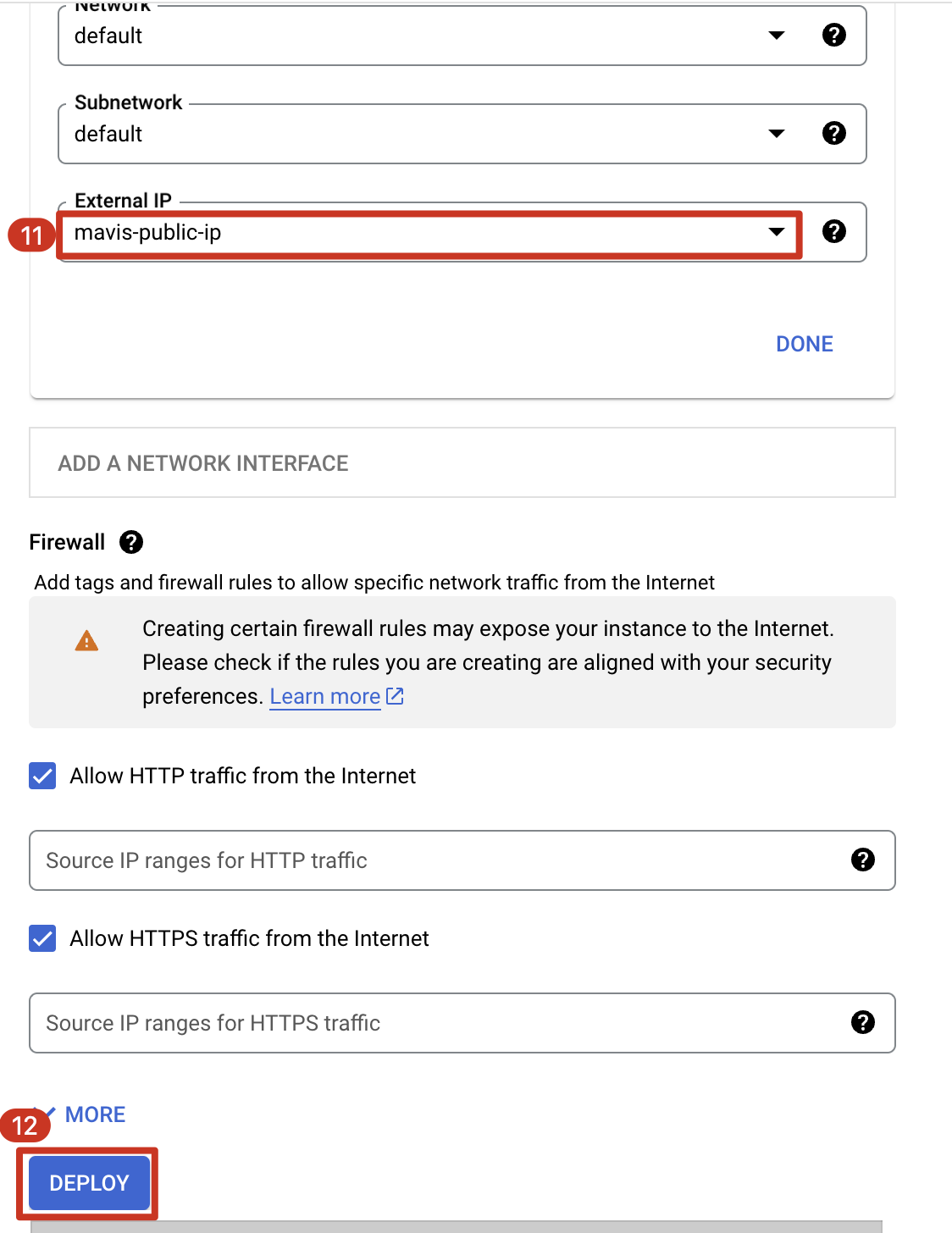Click the DONE button
952x1233 pixels.
(805, 344)
